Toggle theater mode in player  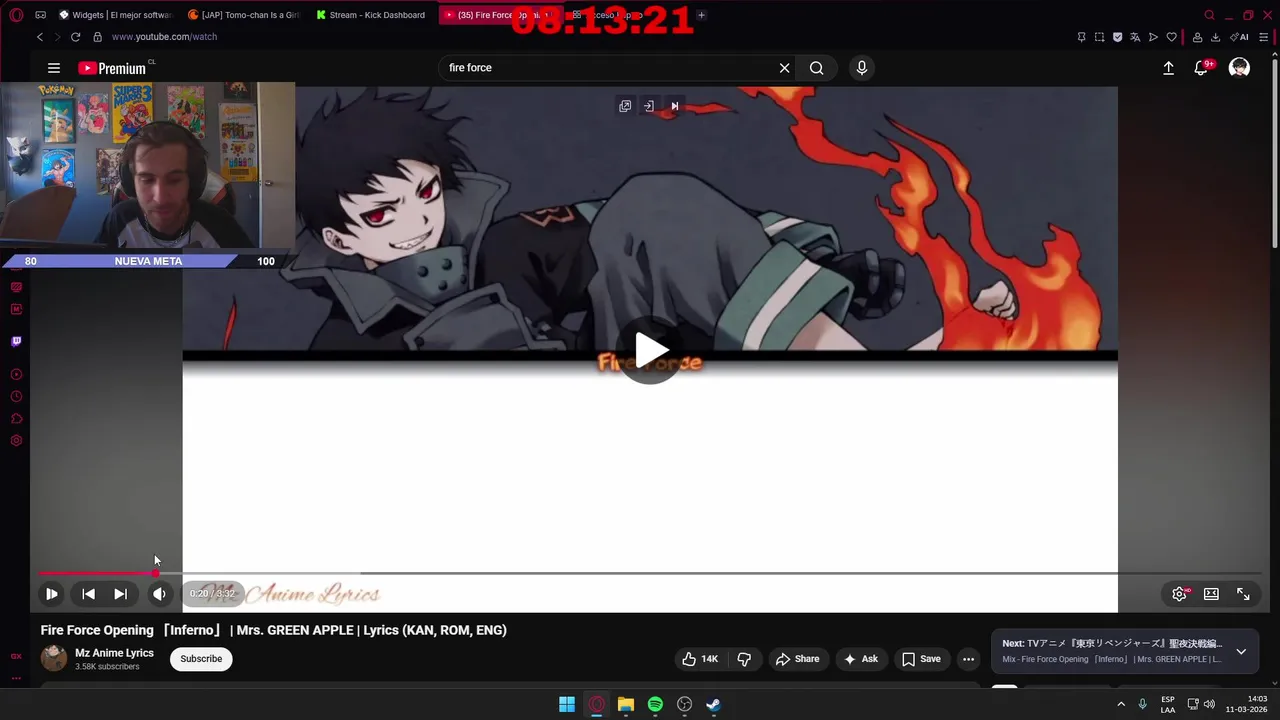click(1211, 594)
